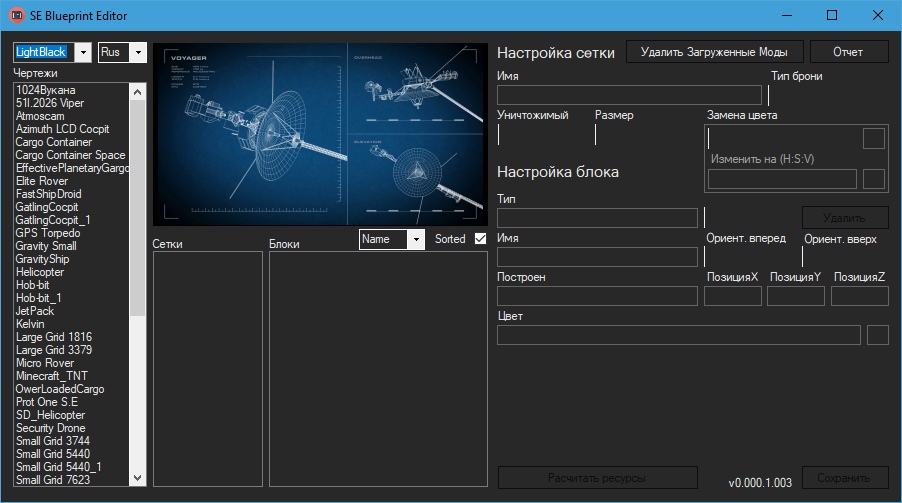Click the color swatch beside Цвет field

[x=878, y=335]
